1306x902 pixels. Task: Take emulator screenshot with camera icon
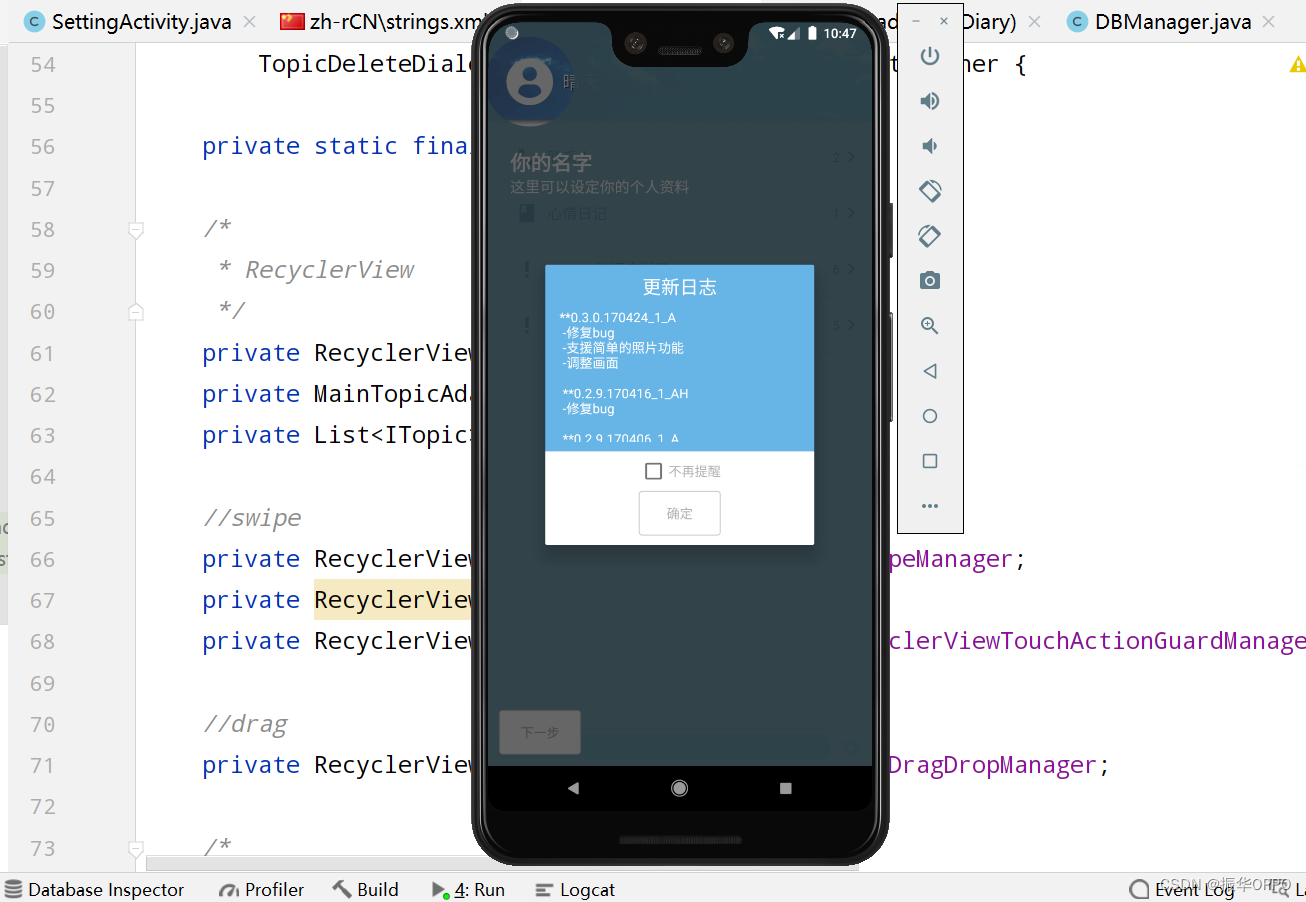pyautogui.click(x=930, y=281)
